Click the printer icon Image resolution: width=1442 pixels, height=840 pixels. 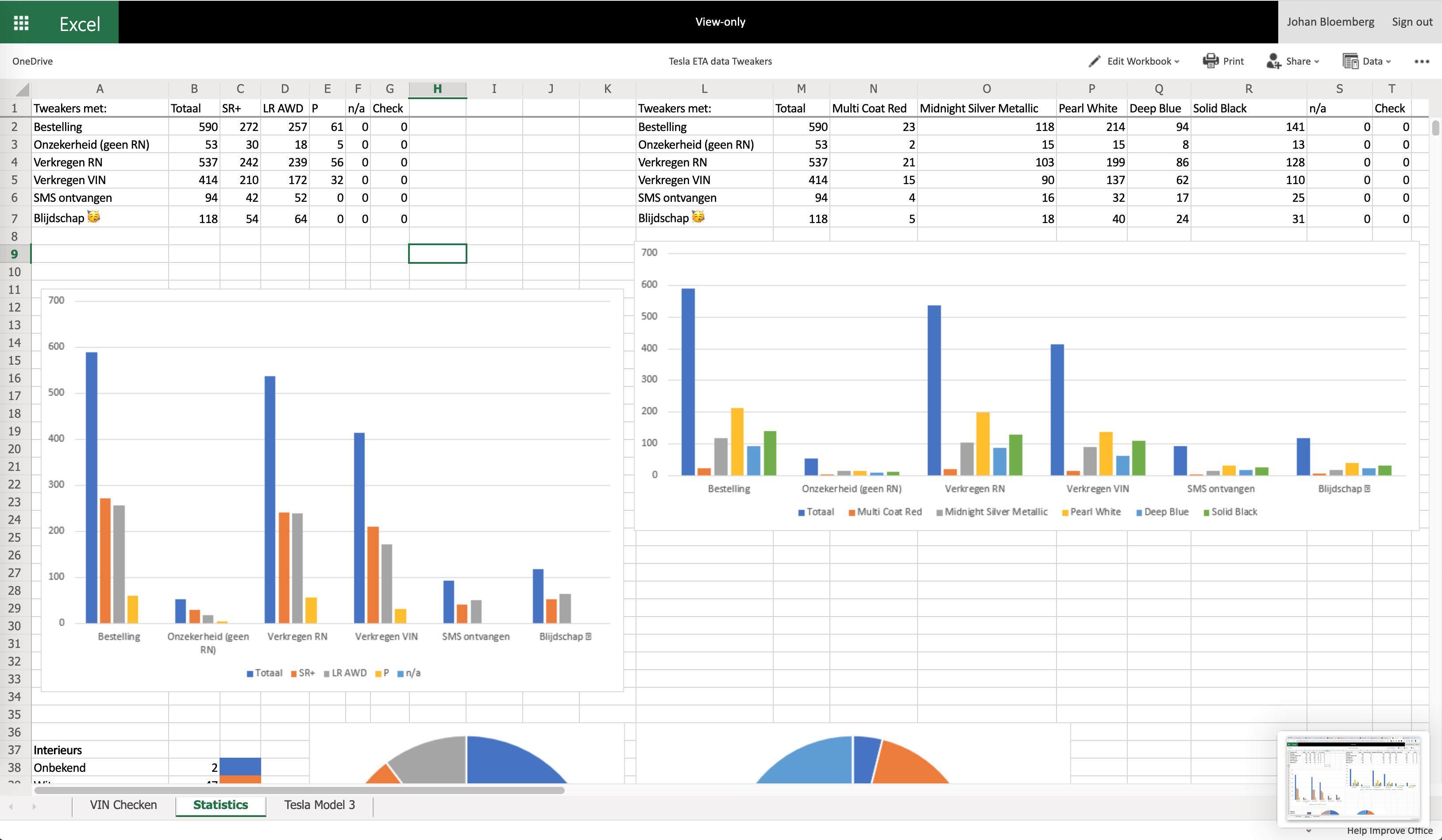point(1210,61)
